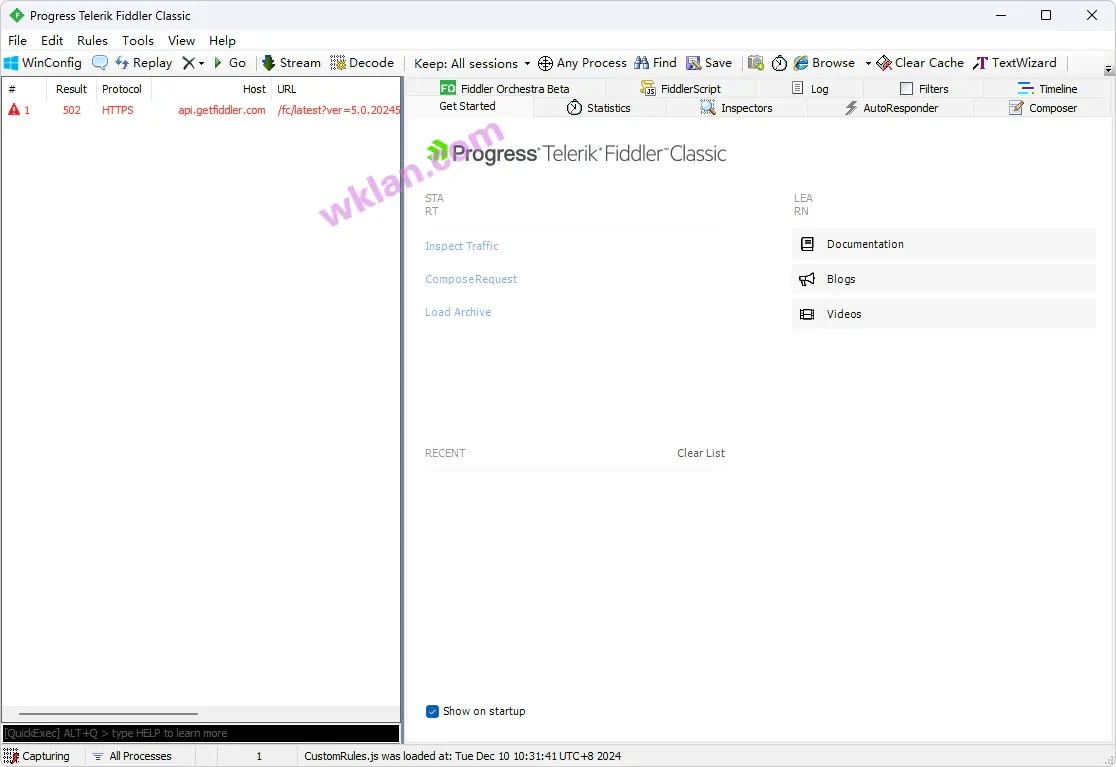The width and height of the screenshot is (1116, 767).
Task: Toggle Stream mode in the toolbar
Action: click(x=291, y=63)
